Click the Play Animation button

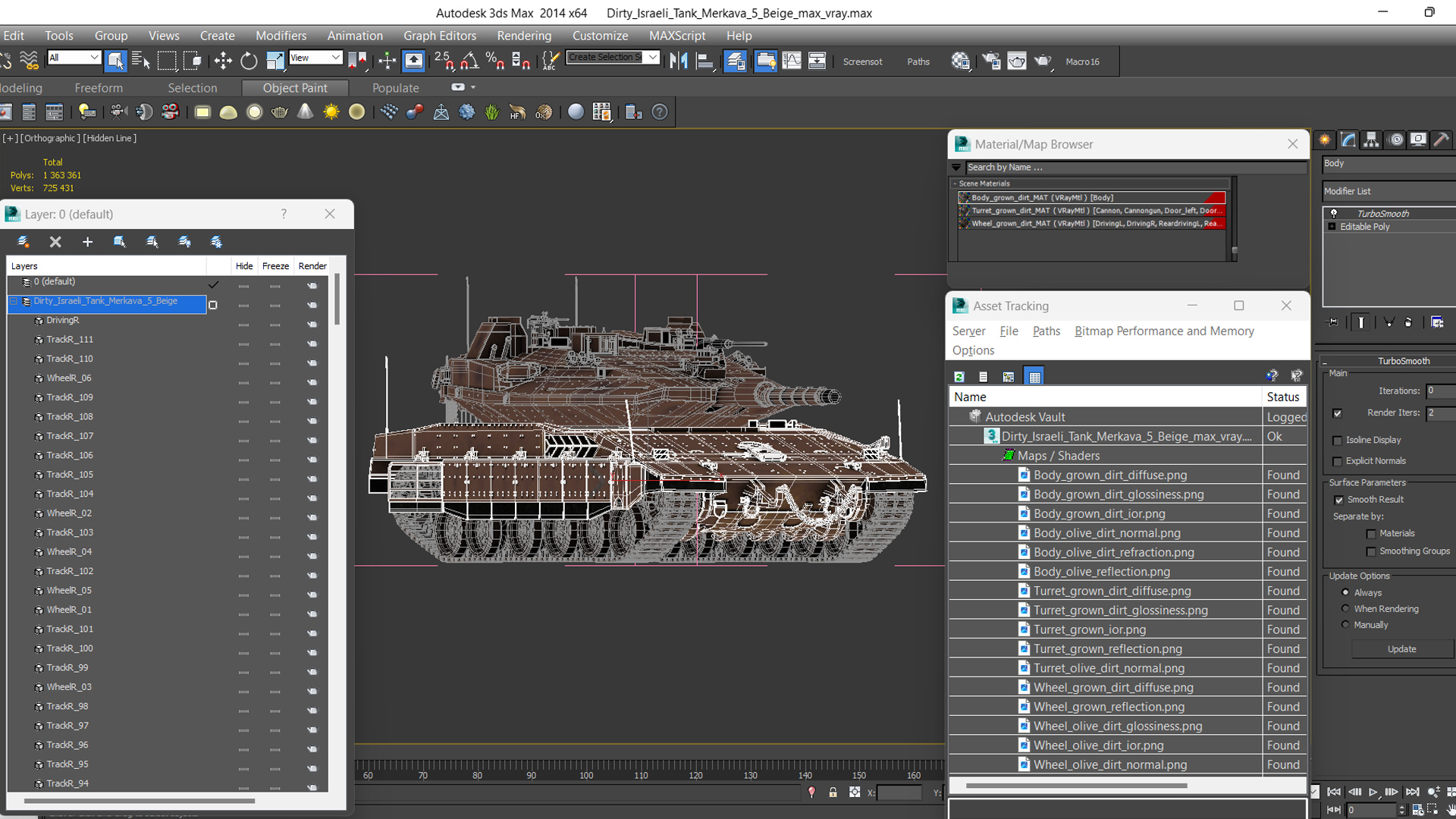(x=1373, y=792)
